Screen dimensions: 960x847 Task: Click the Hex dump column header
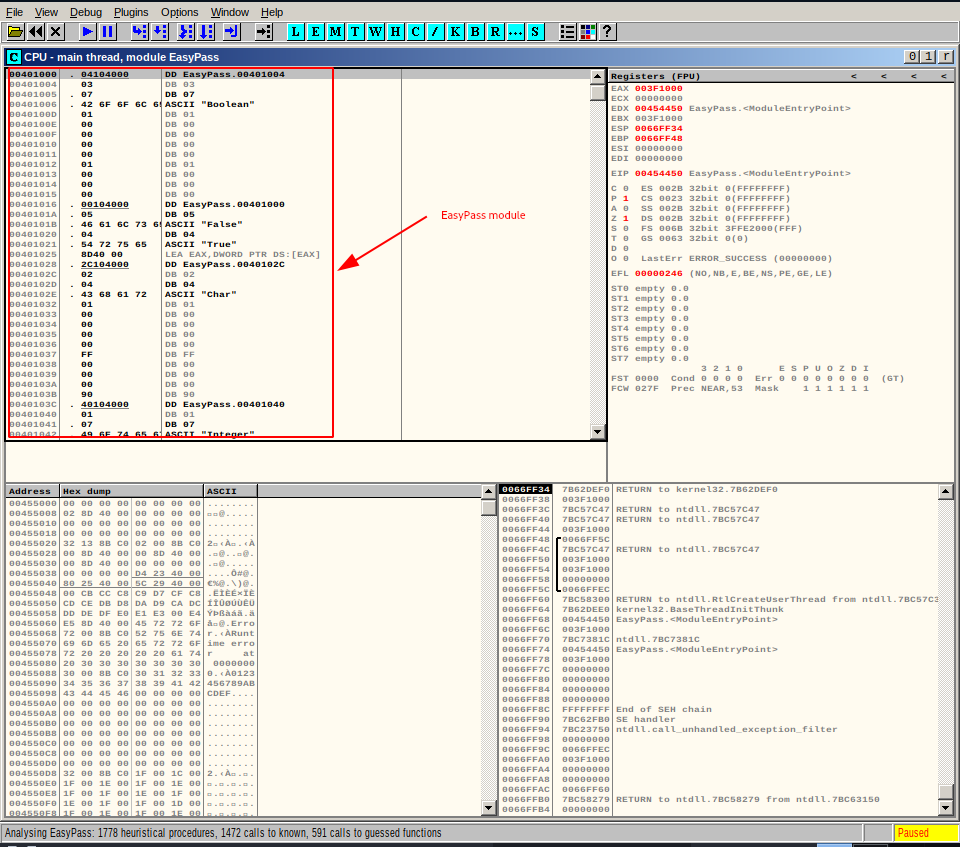(130, 491)
